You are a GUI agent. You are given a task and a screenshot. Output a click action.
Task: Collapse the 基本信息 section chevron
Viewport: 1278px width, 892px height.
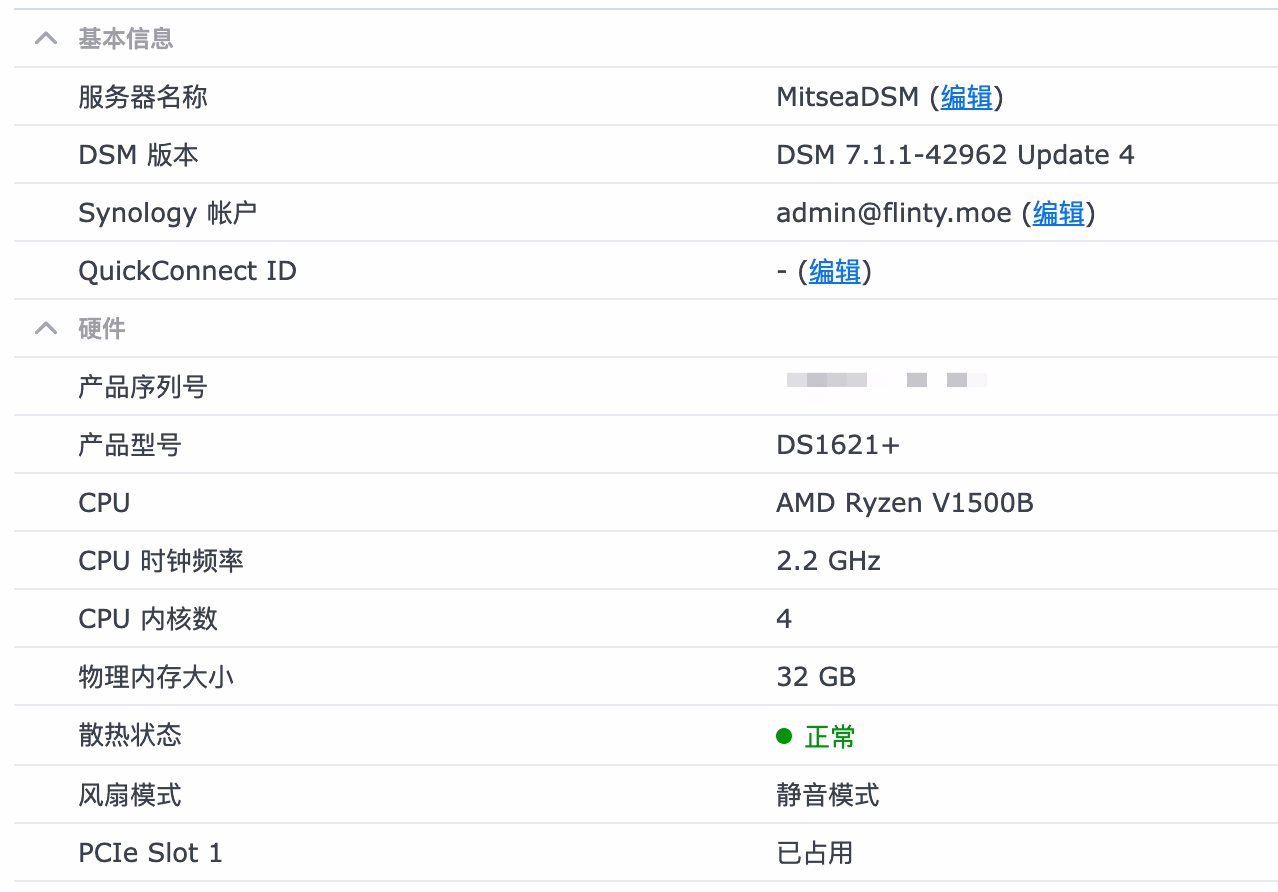coord(46,39)
